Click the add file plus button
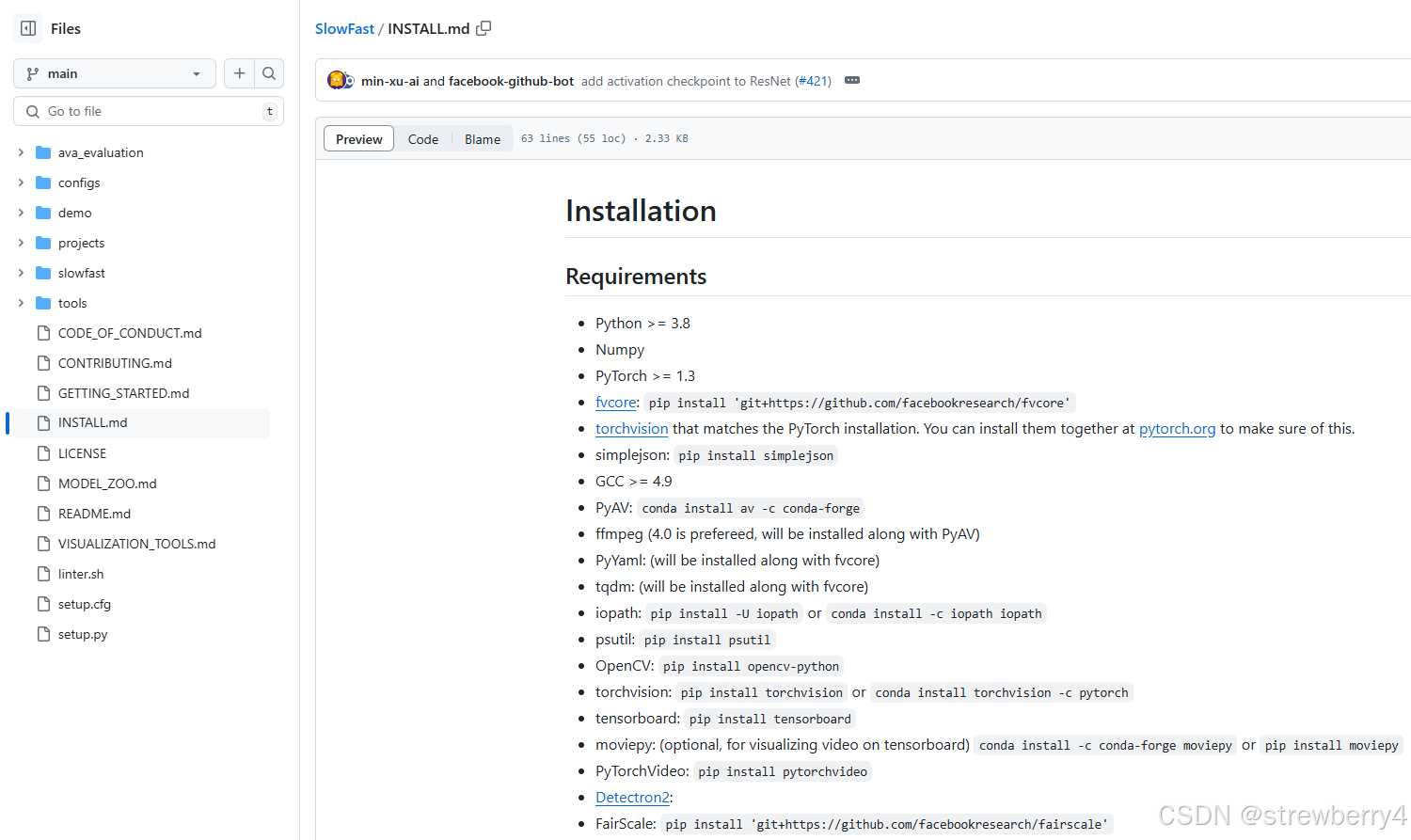1411x840 pixels. coord(239,73)
